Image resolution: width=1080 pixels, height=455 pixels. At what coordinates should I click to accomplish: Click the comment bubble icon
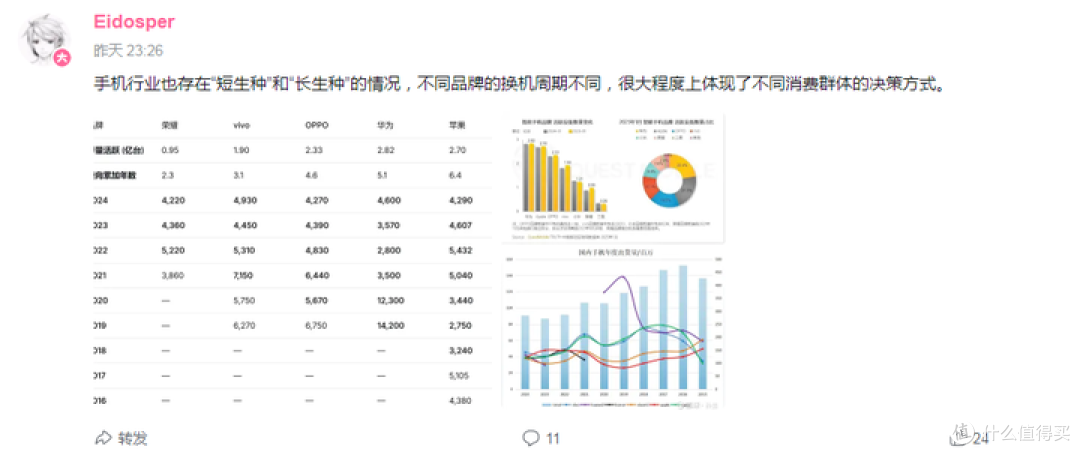531,438
